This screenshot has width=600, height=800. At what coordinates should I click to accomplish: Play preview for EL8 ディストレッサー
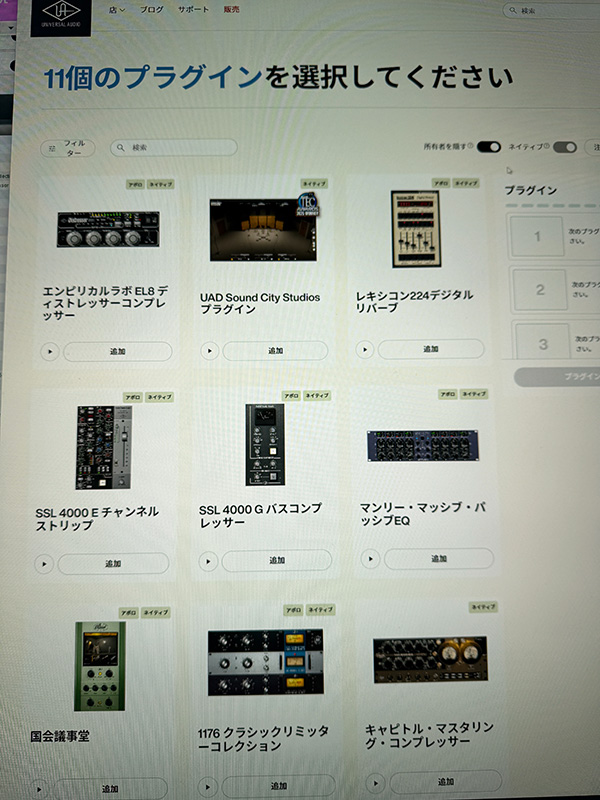[50, 352]
